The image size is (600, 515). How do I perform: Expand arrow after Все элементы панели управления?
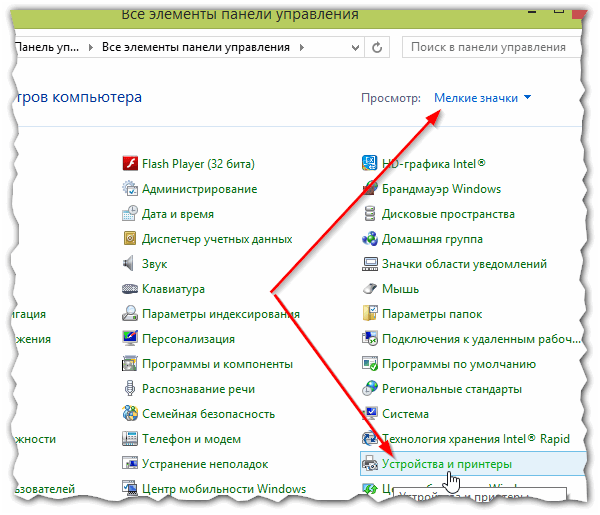point(302,47)
